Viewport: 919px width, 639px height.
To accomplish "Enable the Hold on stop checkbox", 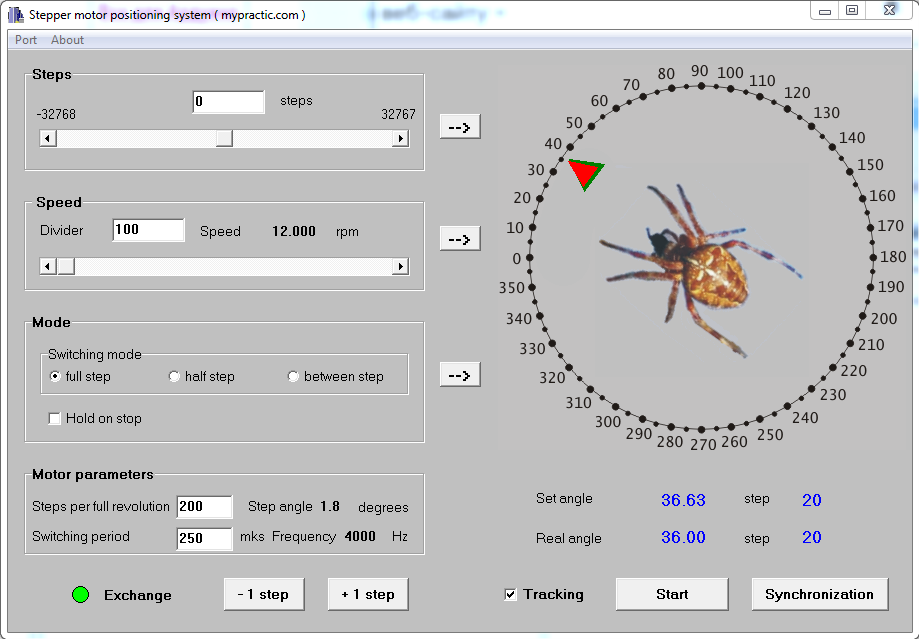I will coord(55,419).
